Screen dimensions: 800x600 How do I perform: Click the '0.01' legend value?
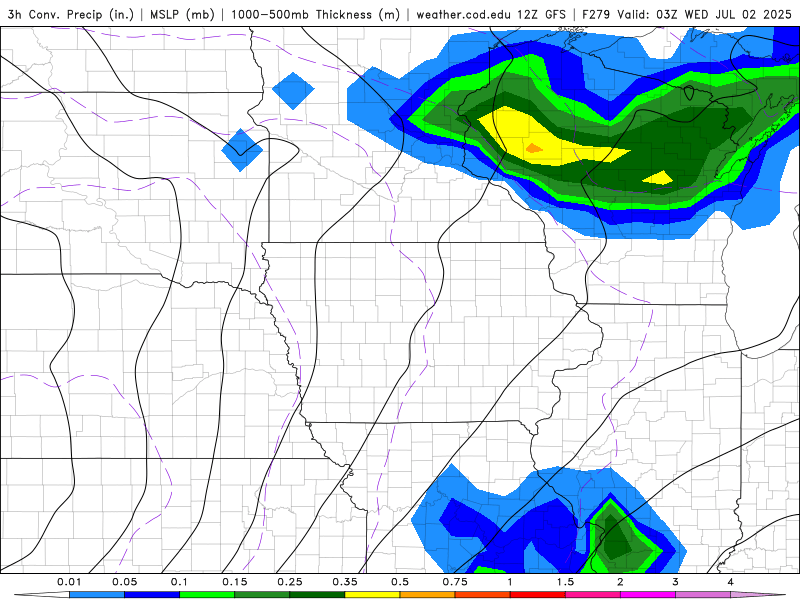click(x=69, y=582)
